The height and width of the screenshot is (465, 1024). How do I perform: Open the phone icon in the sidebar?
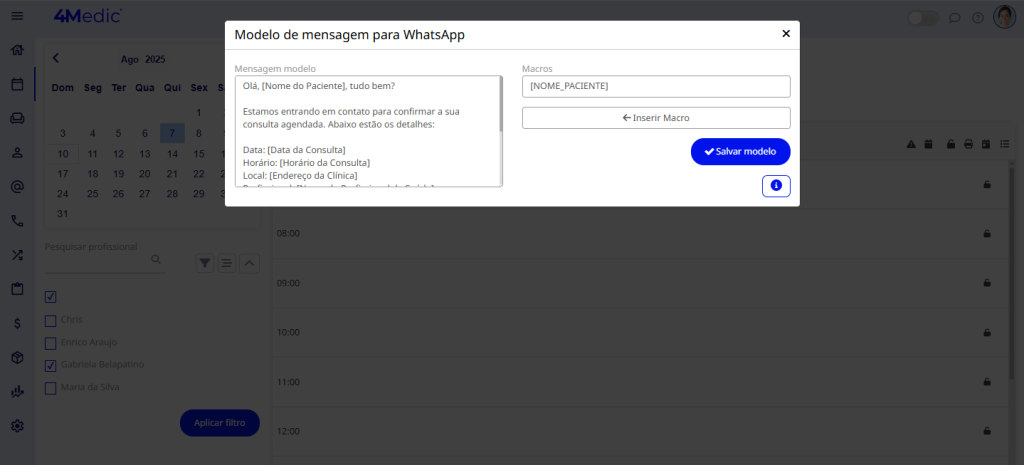(18, 221)
